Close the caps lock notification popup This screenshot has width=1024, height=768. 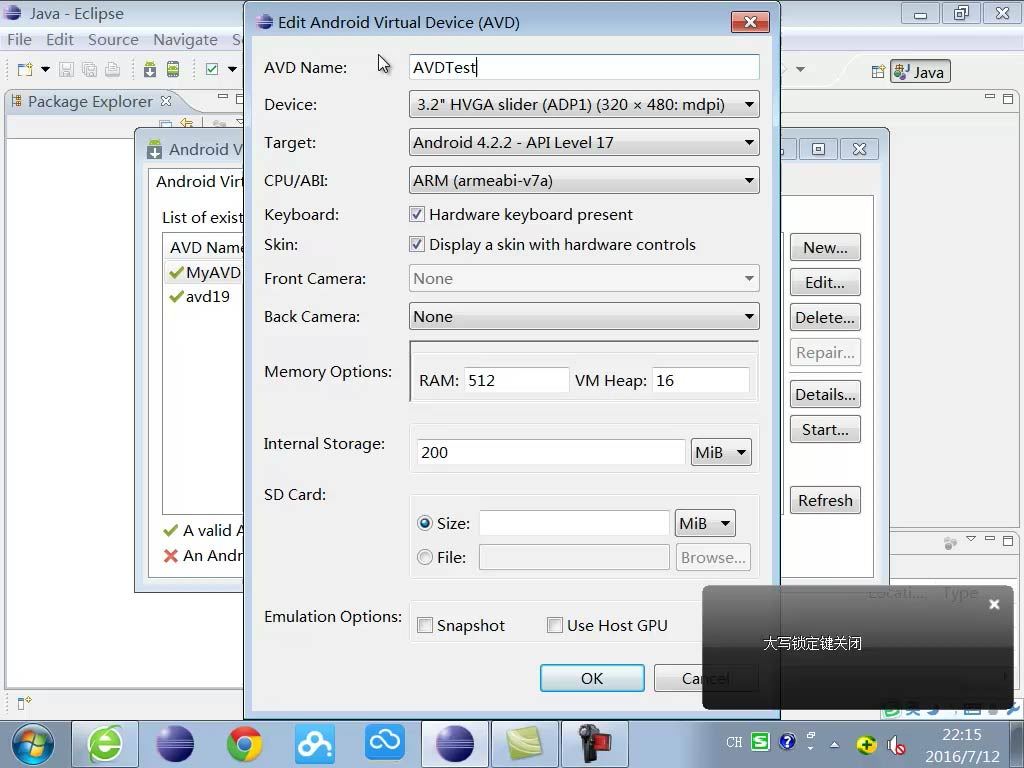pos(994,605)
